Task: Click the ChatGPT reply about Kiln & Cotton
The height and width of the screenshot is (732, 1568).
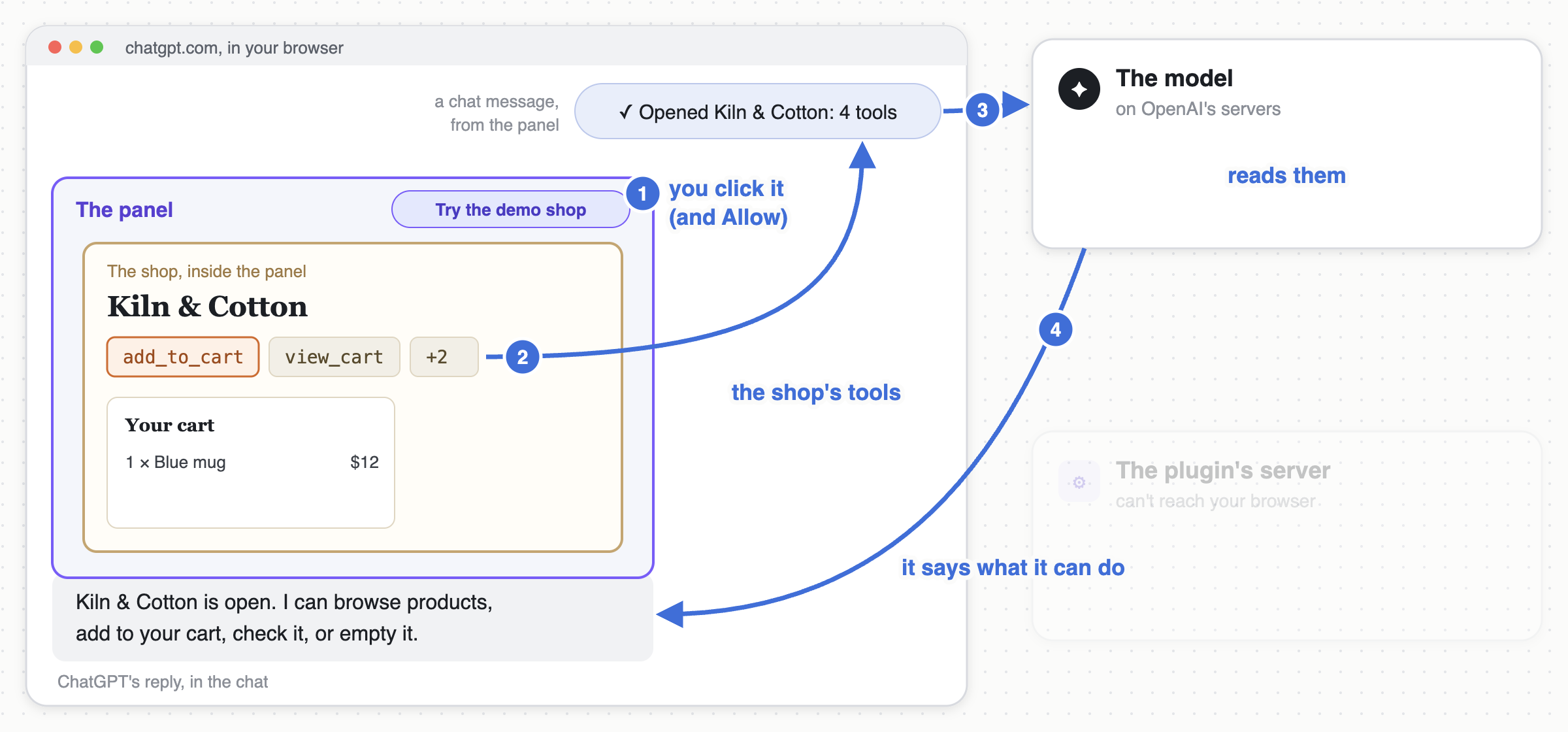Action: [x=353, y=618]
